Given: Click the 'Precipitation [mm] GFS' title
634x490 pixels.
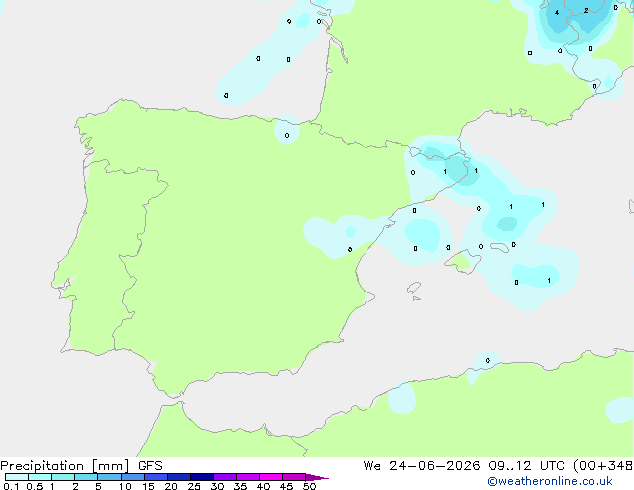Looking at the screenshot, I should pos(81,466).
